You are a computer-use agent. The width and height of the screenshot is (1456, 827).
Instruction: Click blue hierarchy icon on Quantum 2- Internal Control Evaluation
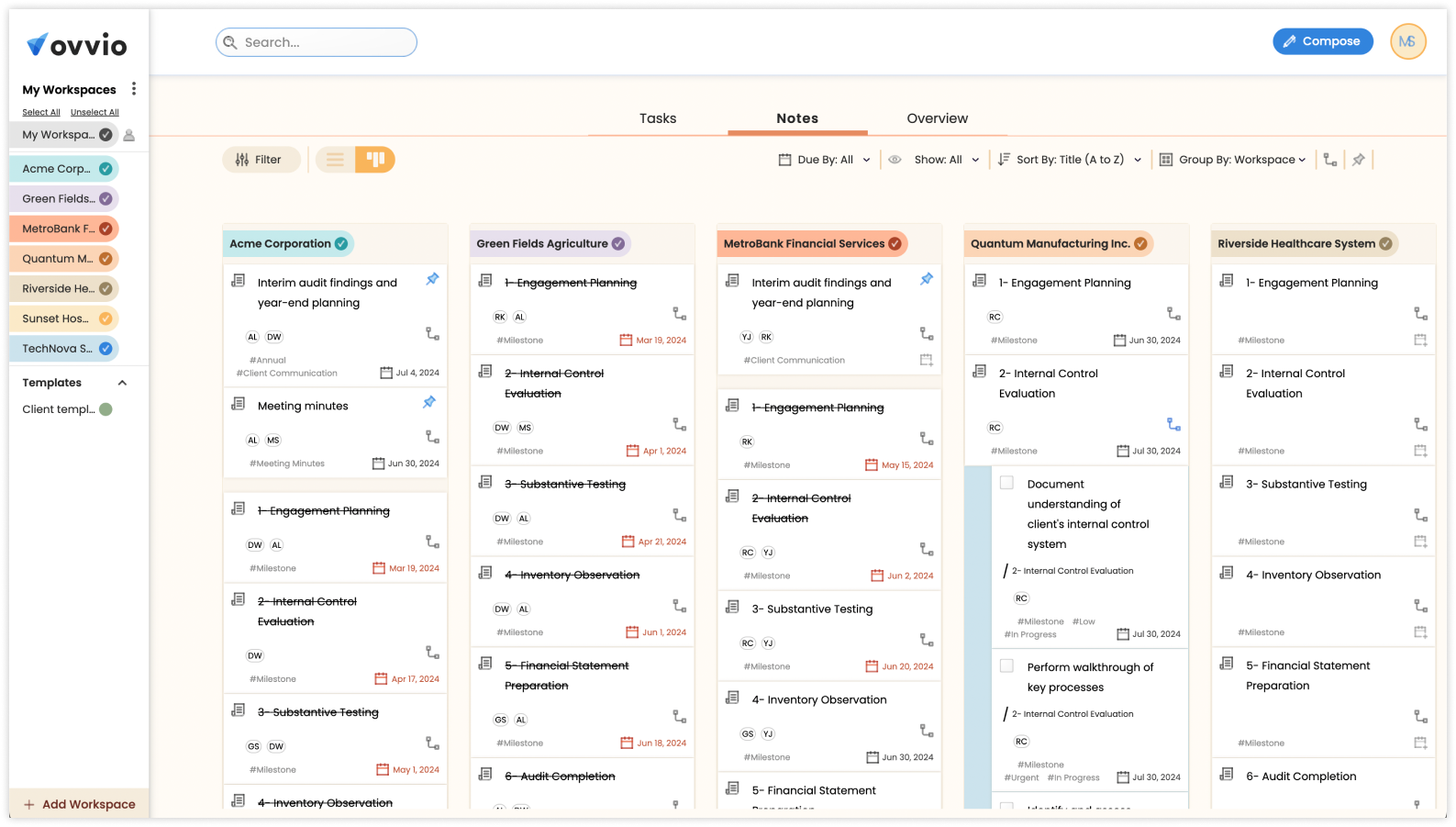(1173, 424)
